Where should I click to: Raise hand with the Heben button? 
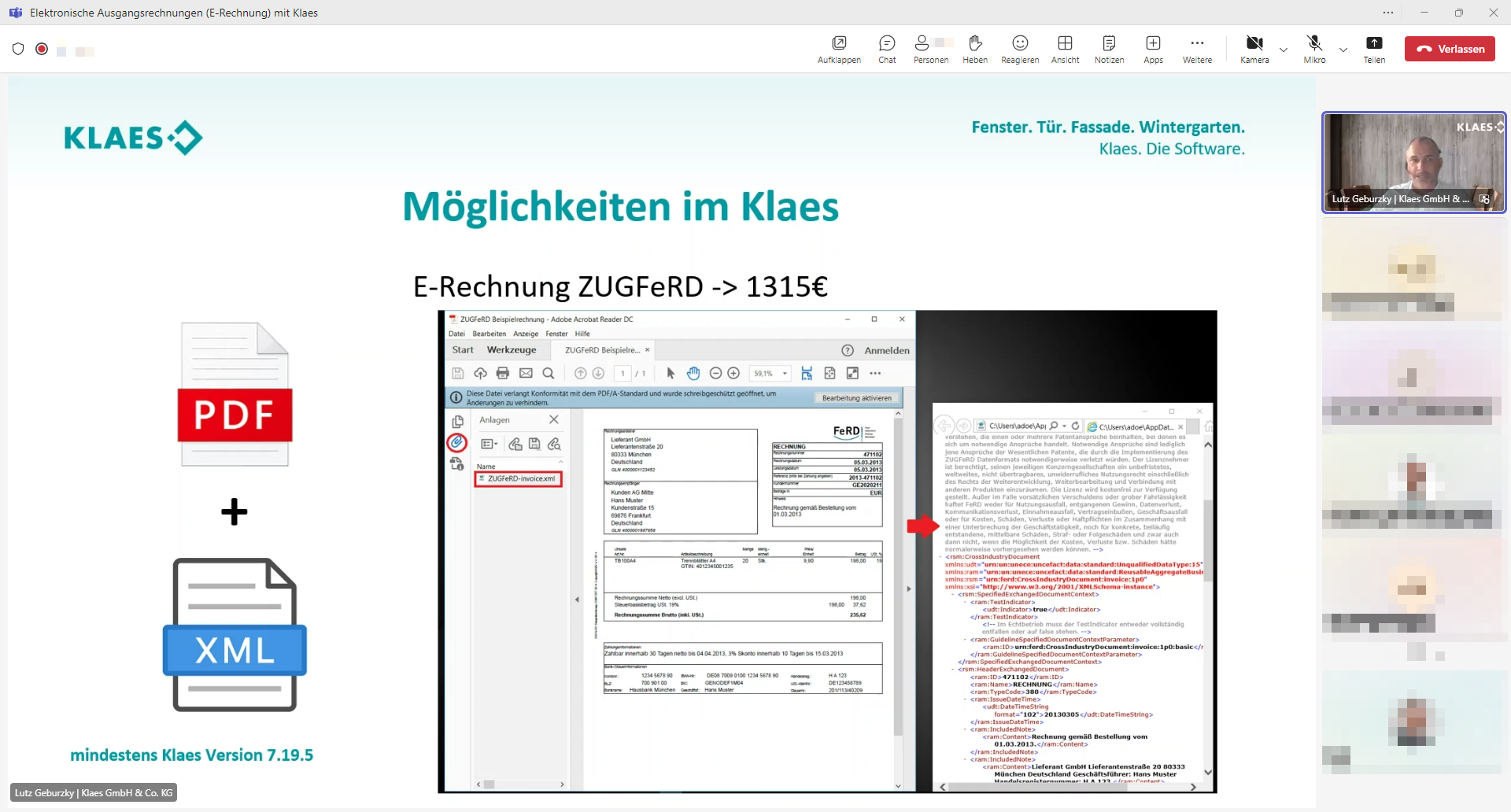click(x=975, y=49)
